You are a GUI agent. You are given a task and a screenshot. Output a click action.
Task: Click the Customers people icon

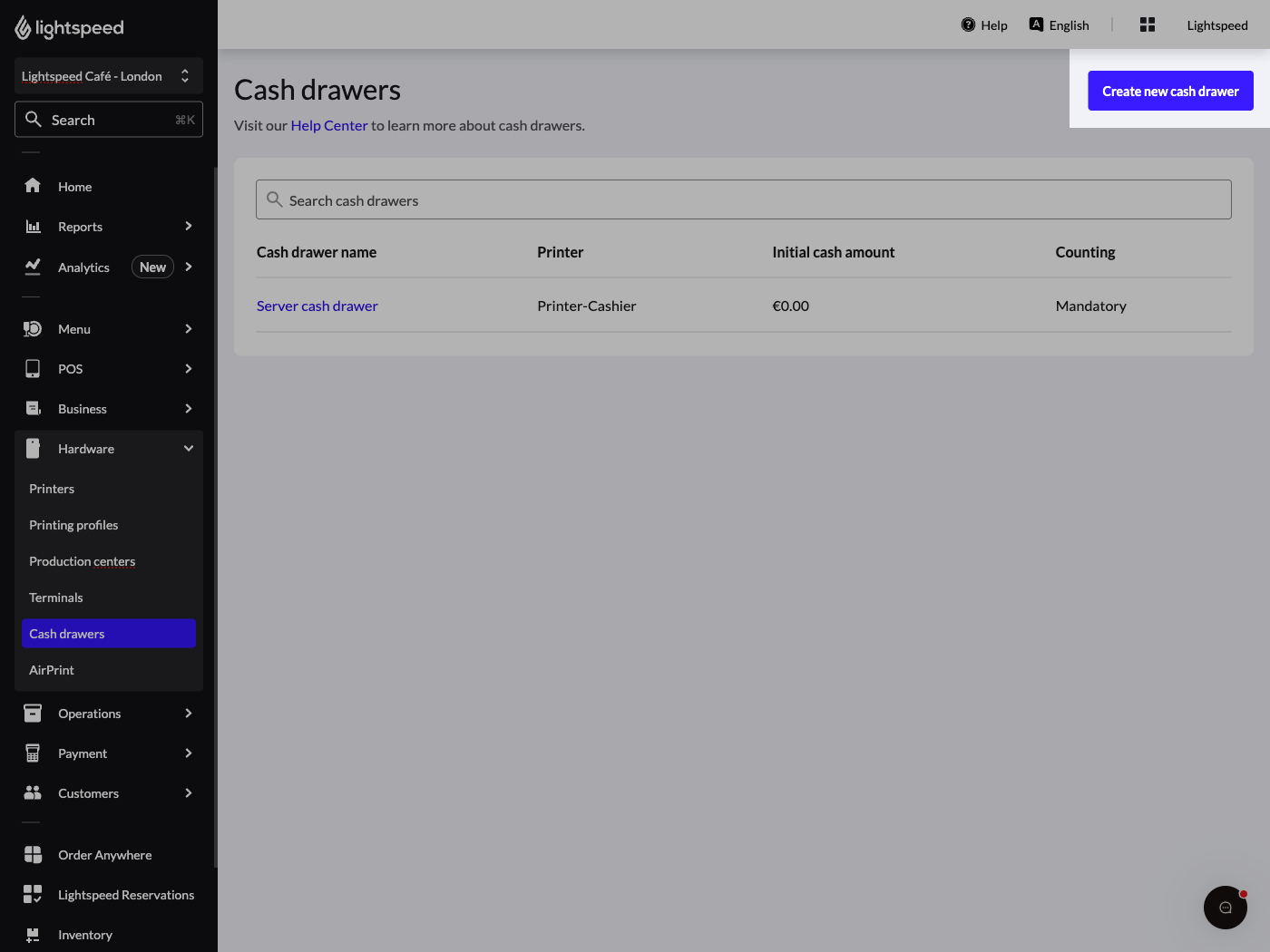[33, 792]
